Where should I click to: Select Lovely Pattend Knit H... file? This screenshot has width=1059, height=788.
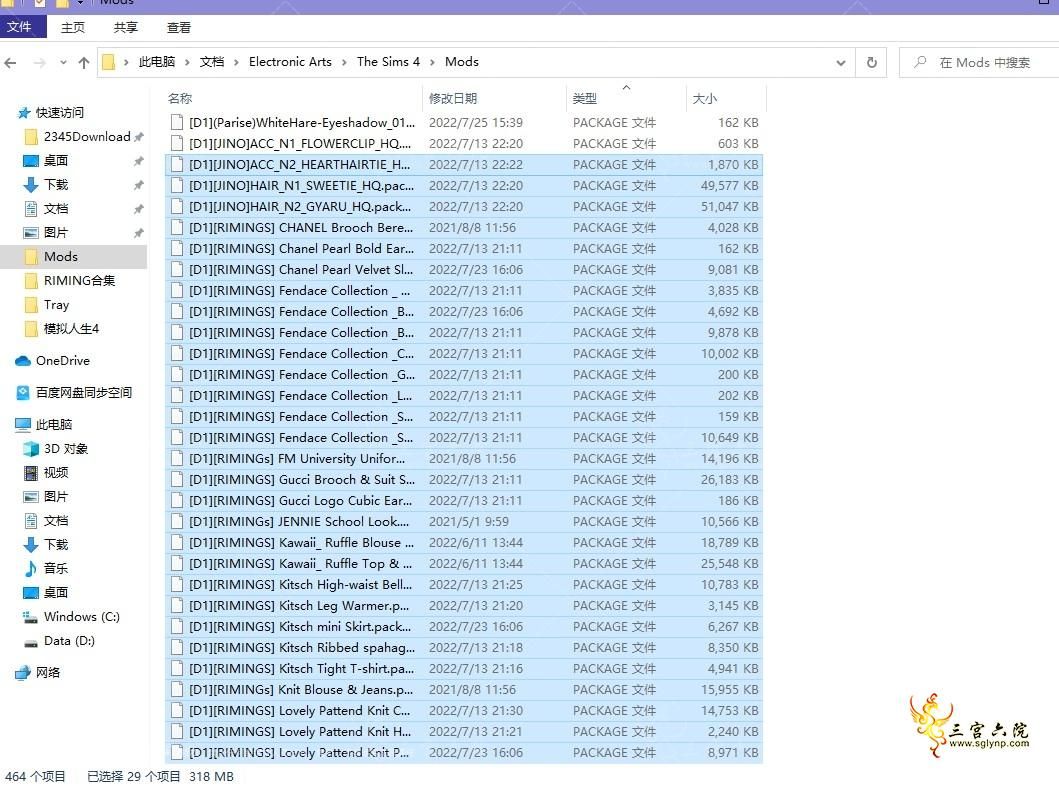point(464,731)
